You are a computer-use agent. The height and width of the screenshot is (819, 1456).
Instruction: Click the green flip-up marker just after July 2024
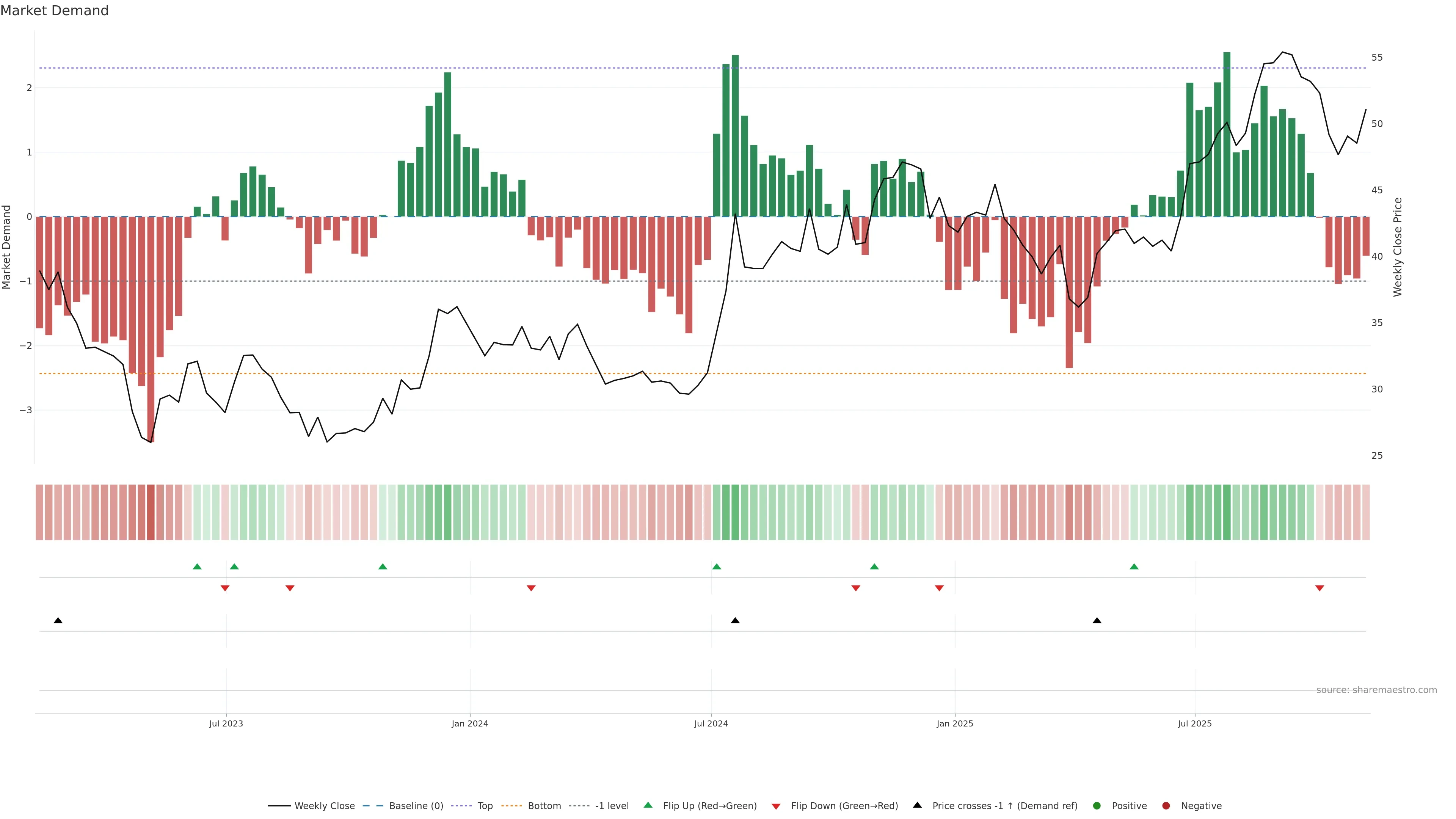tap(717, 566)
